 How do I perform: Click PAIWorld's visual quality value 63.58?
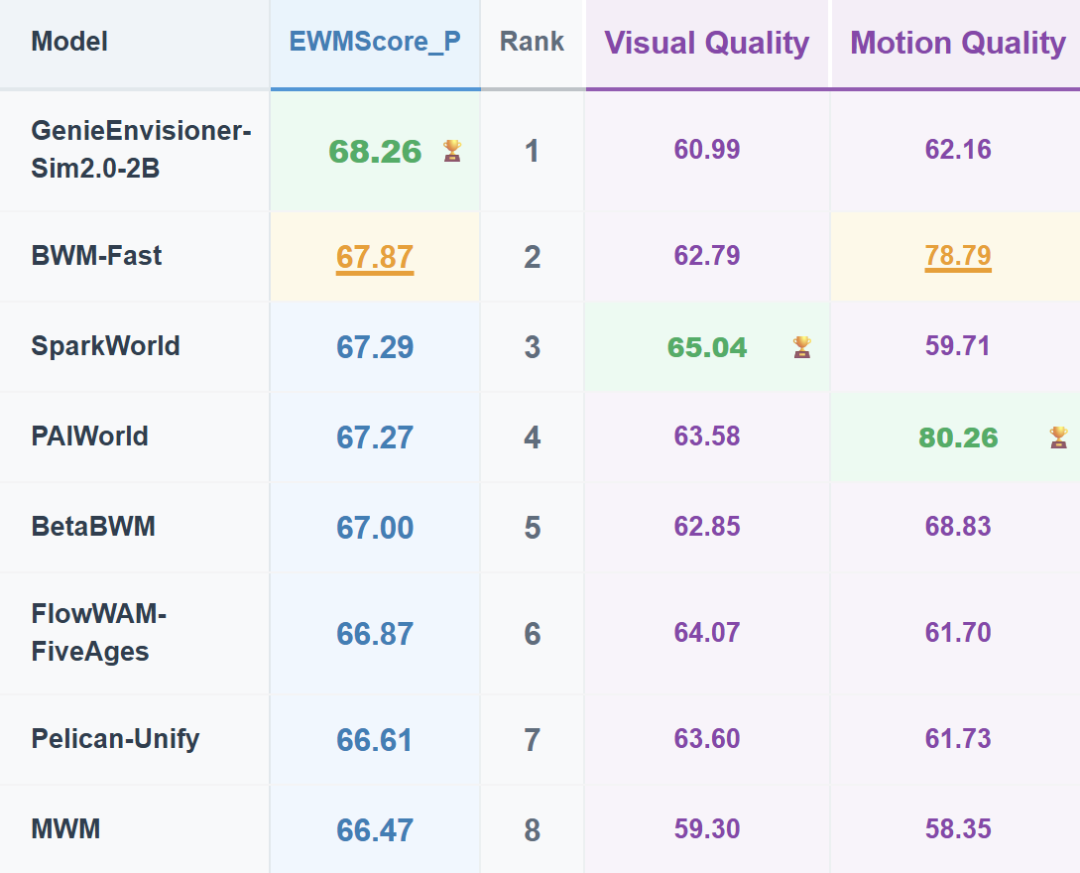click(707, 436)
